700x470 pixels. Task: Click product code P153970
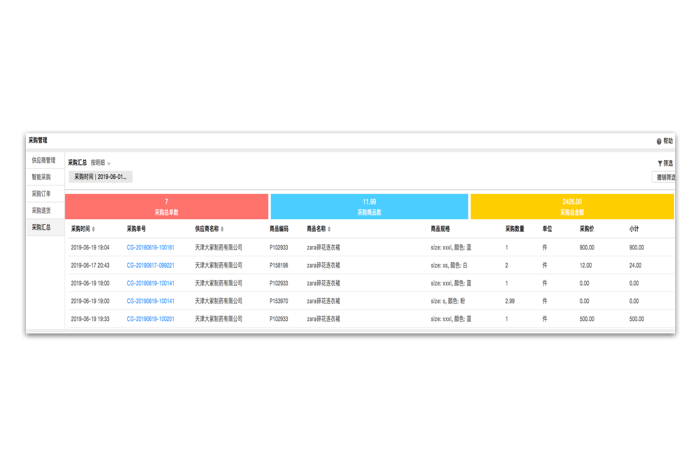(279, 301)
